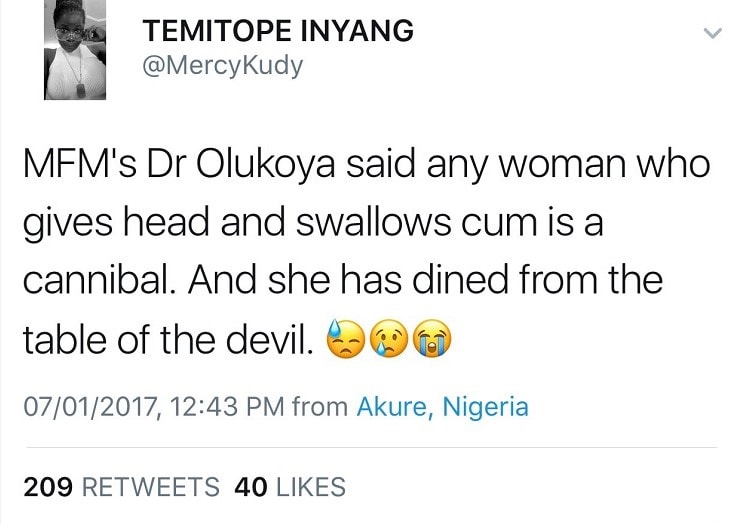View the 40 Likes list
This screenshot has height=524, width=740.
[x=289, y=487]
